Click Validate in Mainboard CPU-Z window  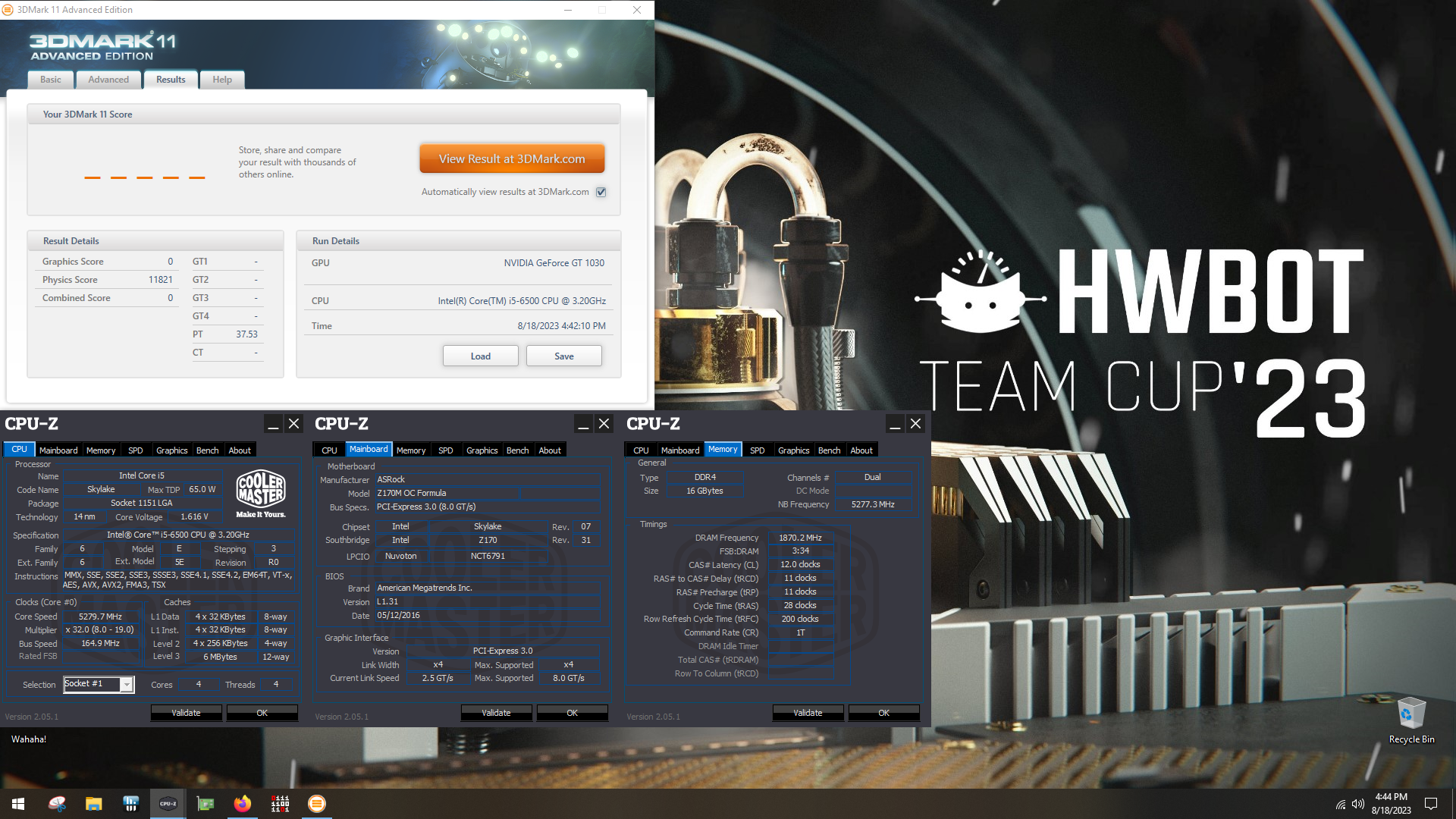click(x=496, y=713)
